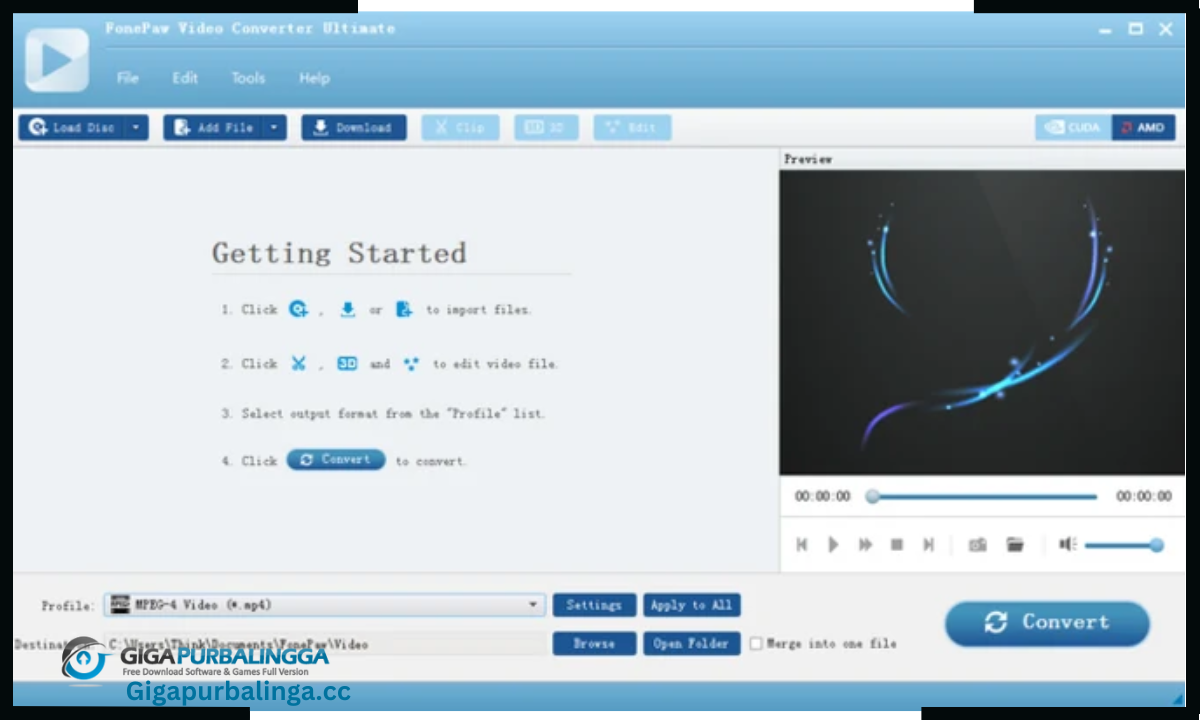Click the video preview area
1200x720 pixels.
982,322
